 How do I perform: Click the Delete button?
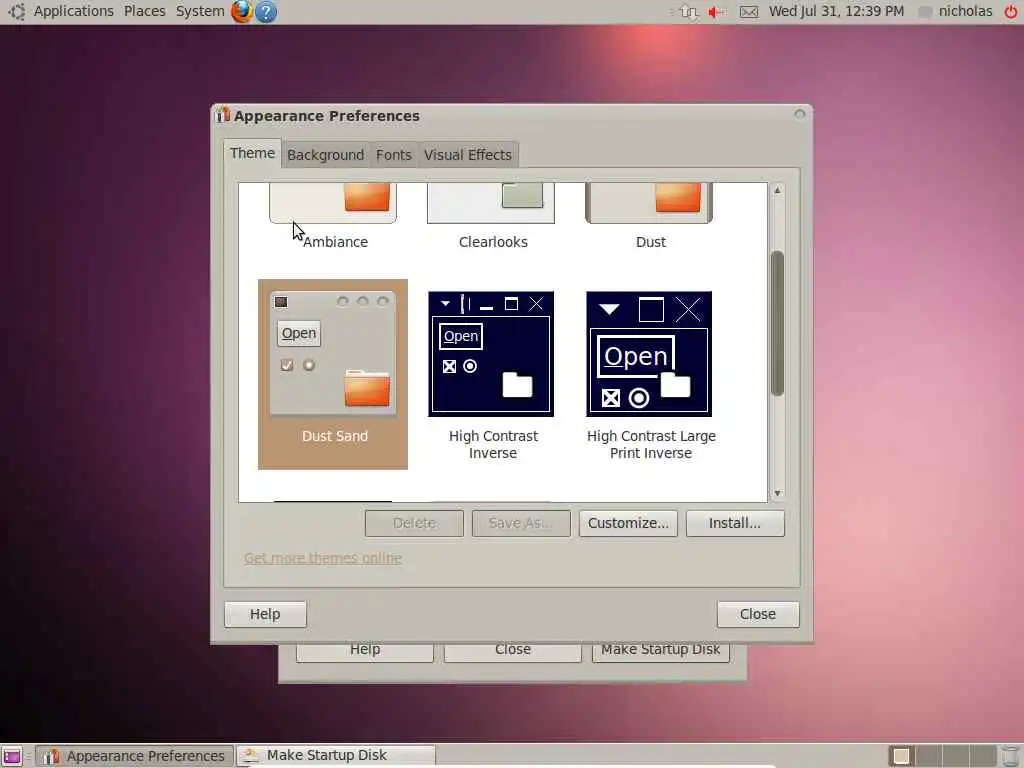click(x=414, y=523)
